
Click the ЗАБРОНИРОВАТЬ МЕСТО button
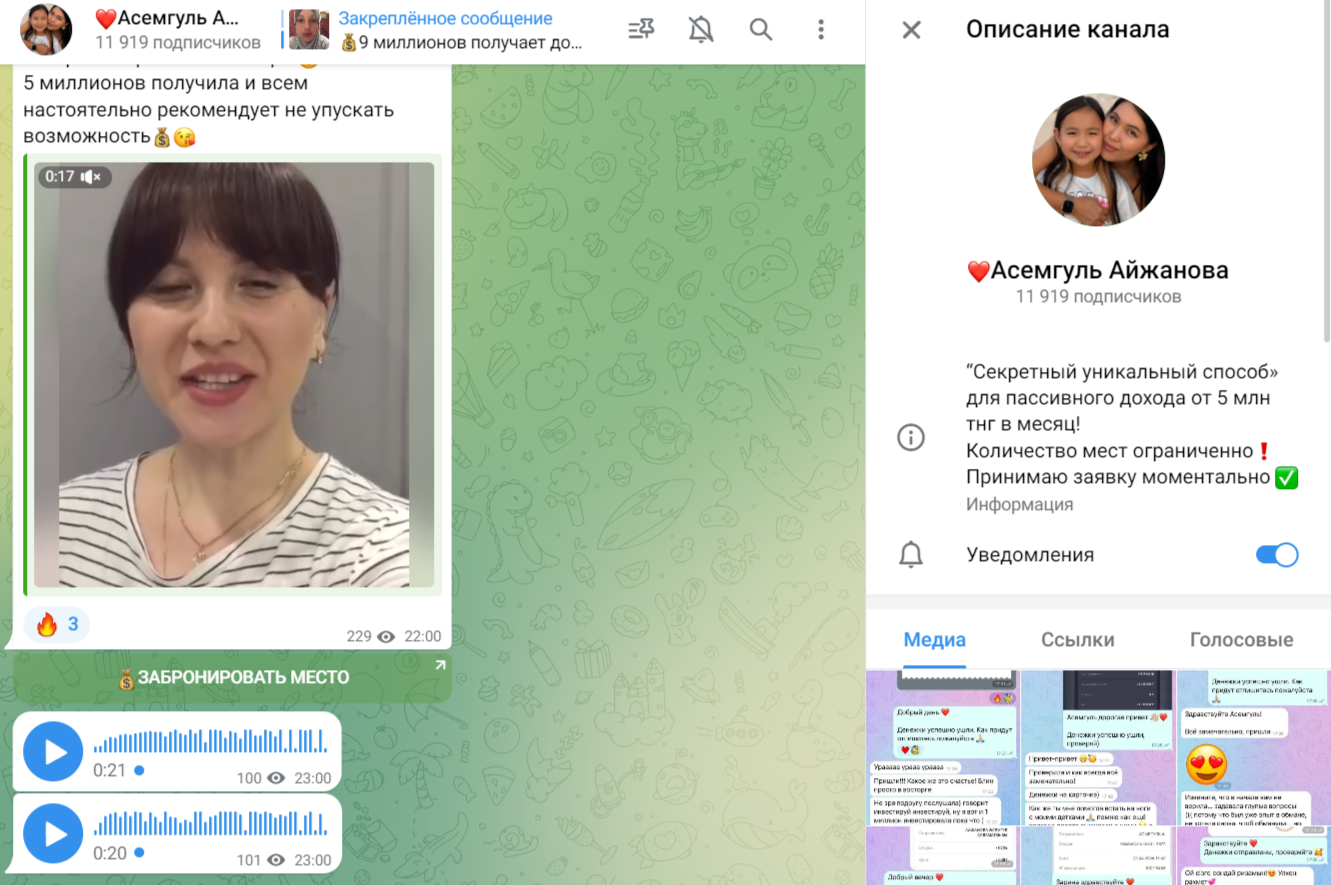click(232, 677)
